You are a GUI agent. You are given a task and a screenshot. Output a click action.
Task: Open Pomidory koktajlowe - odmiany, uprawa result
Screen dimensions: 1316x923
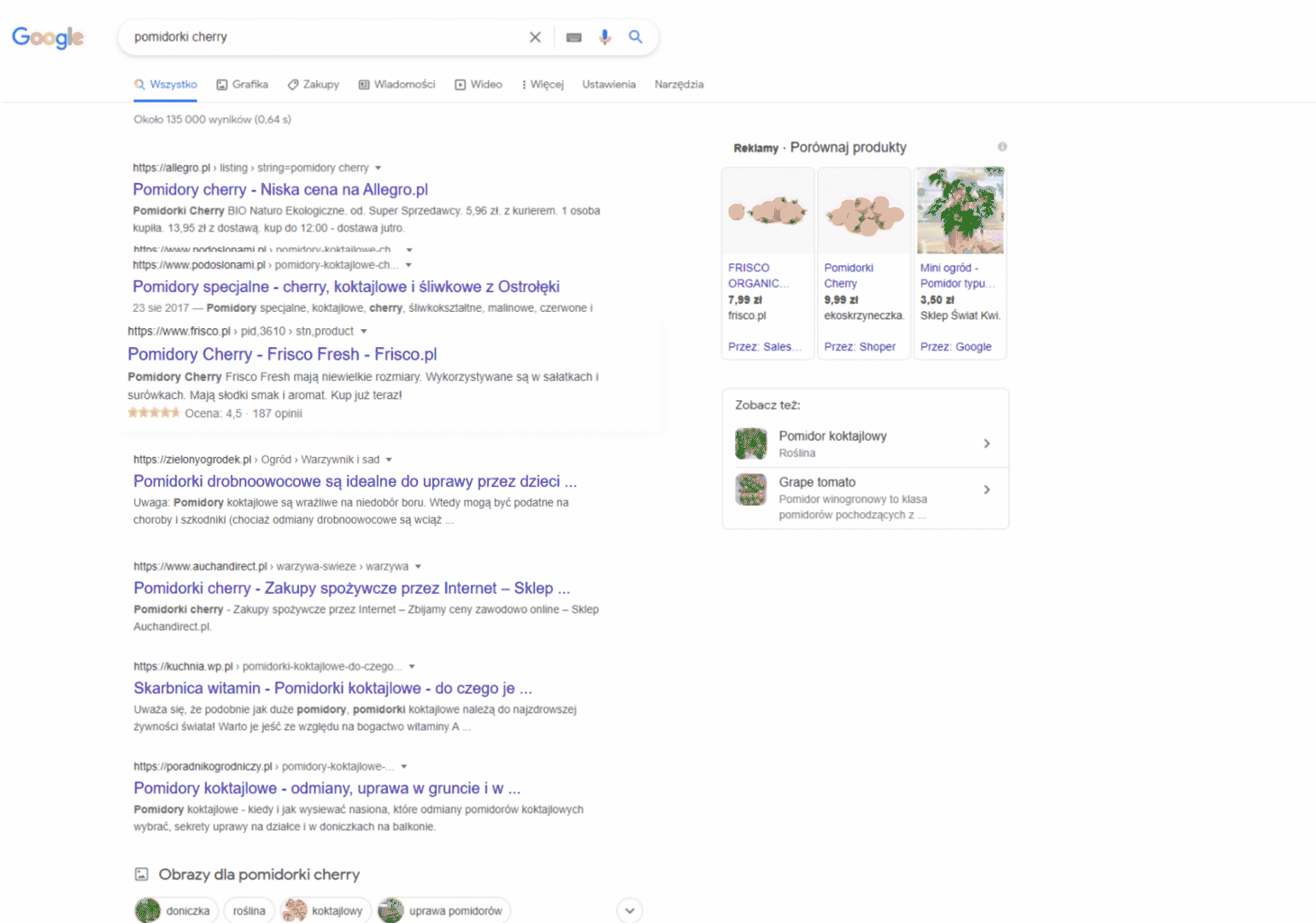coord(326,789)
